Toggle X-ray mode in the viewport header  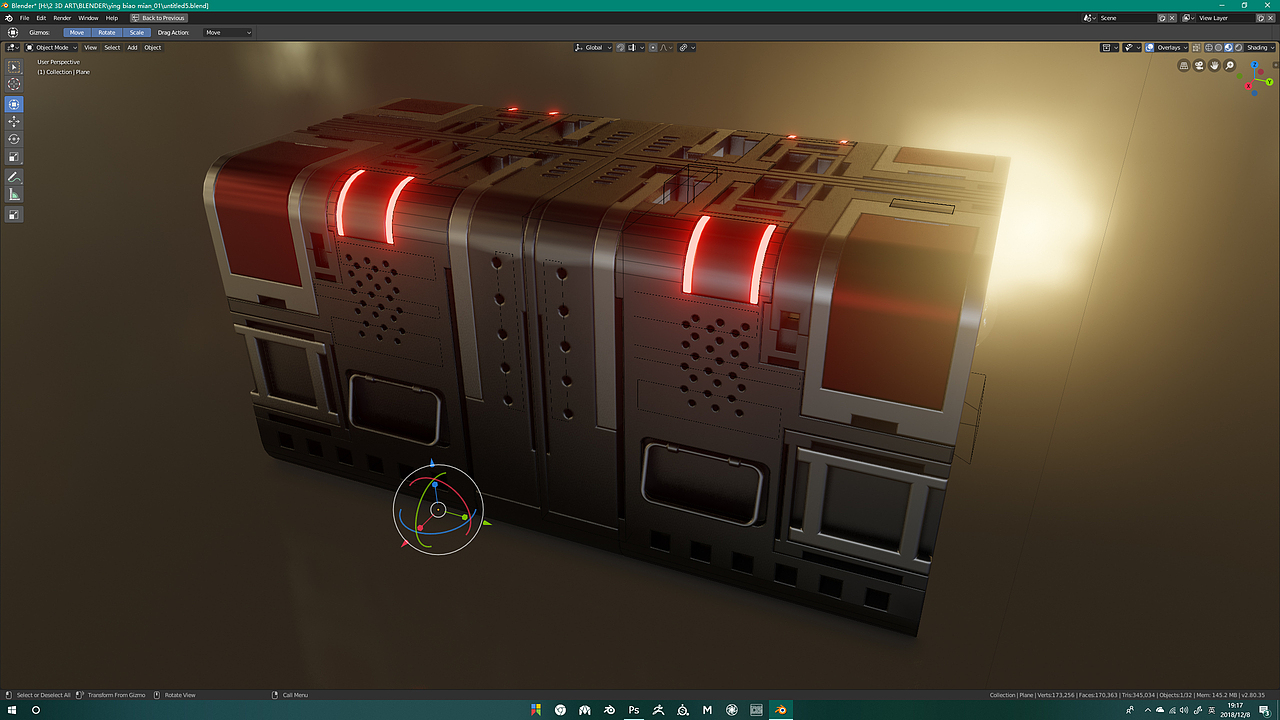point(1197,47)
